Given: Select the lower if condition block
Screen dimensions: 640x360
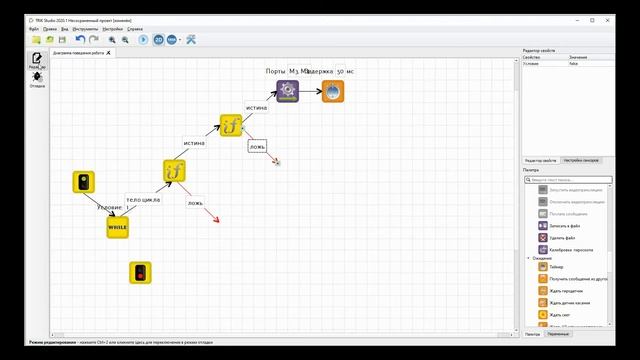Looking at the screenshot, I should pyautogui.click(x=174, y=171).
